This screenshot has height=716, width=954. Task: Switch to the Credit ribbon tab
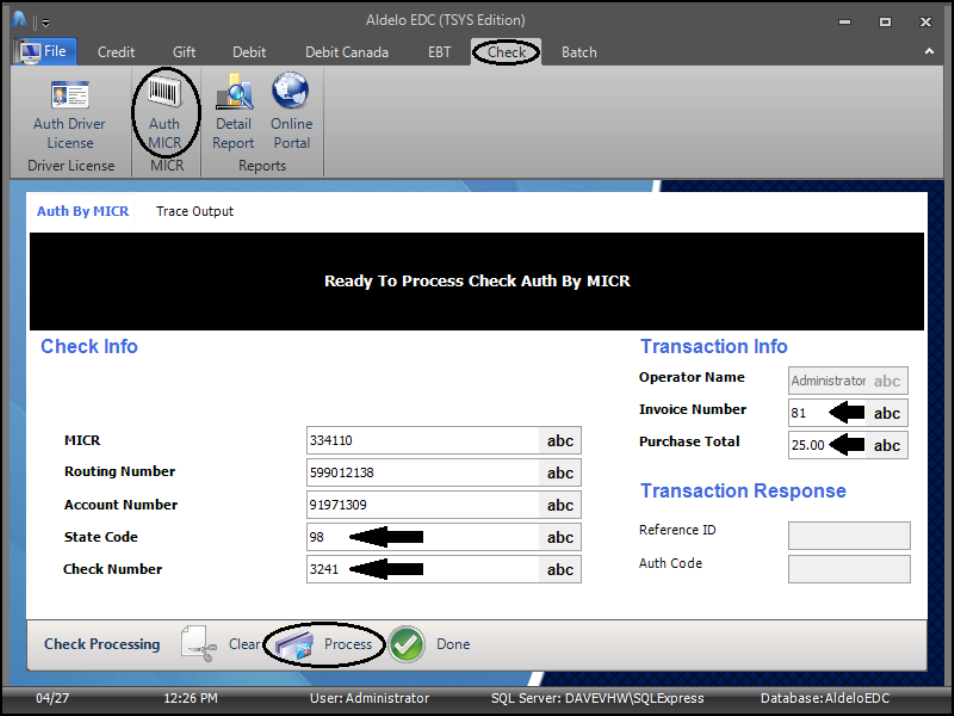(116, 52)
